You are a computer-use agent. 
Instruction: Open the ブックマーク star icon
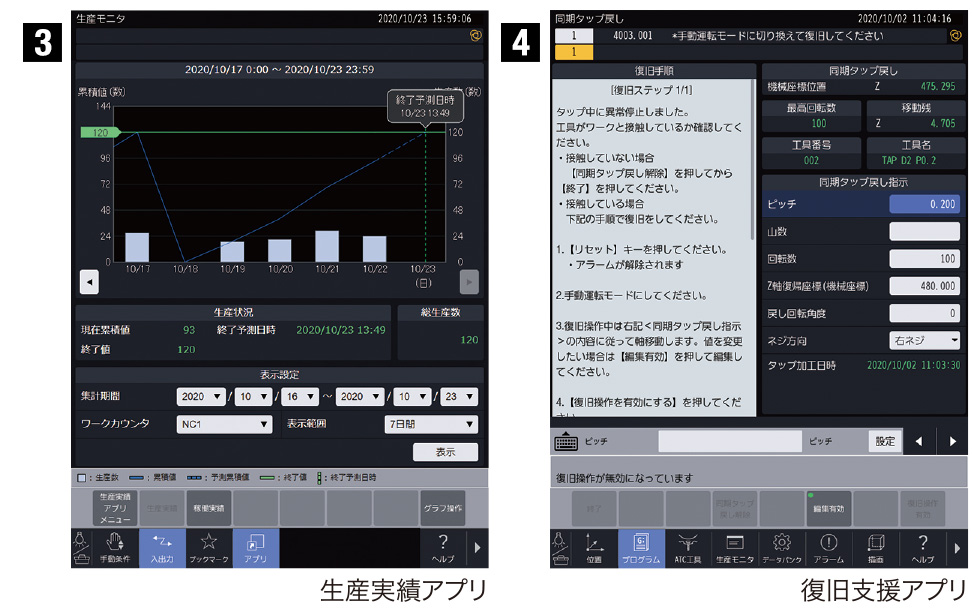(209, 548)
